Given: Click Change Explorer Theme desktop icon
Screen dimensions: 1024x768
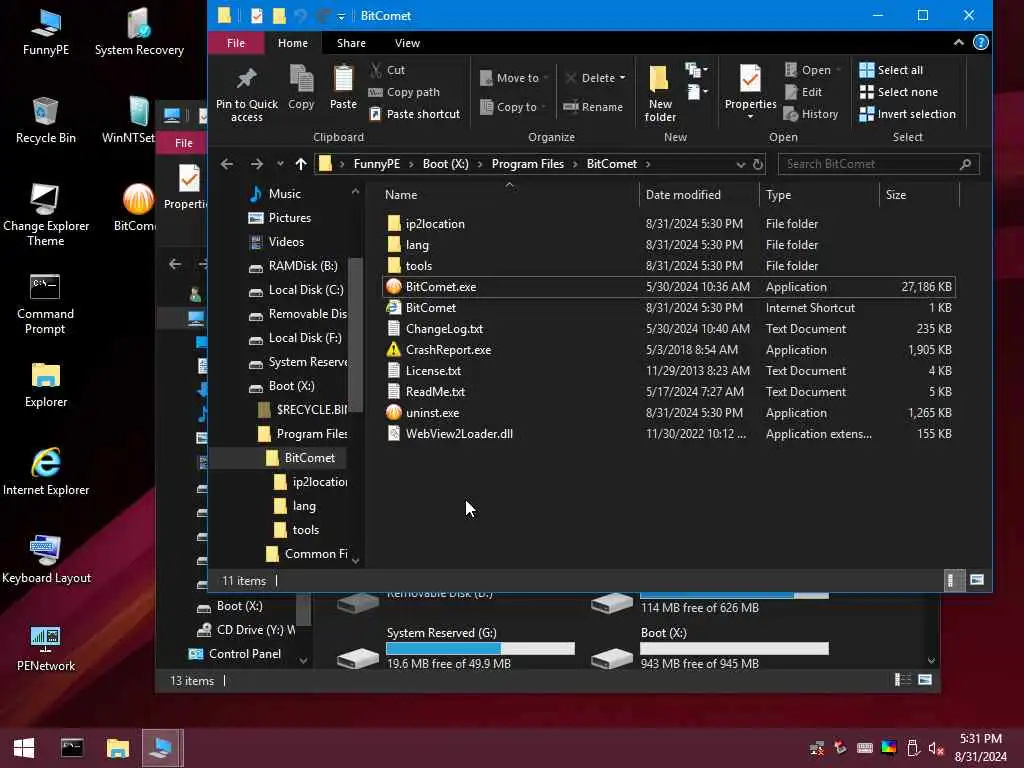Looking at the screenshot, I should coord(46,216).
